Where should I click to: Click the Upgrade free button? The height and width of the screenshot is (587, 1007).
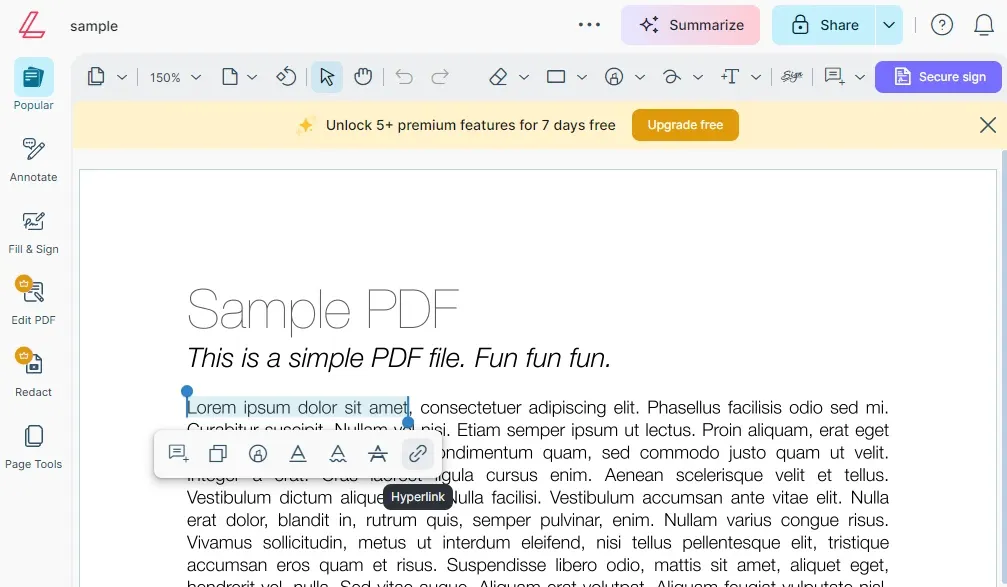coord(685,124)
